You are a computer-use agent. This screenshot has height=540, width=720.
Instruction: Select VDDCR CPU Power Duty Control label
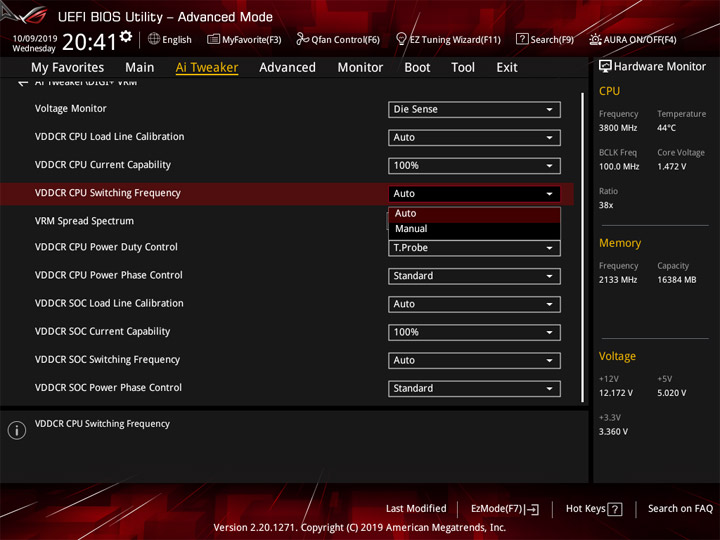pos(106,248)
